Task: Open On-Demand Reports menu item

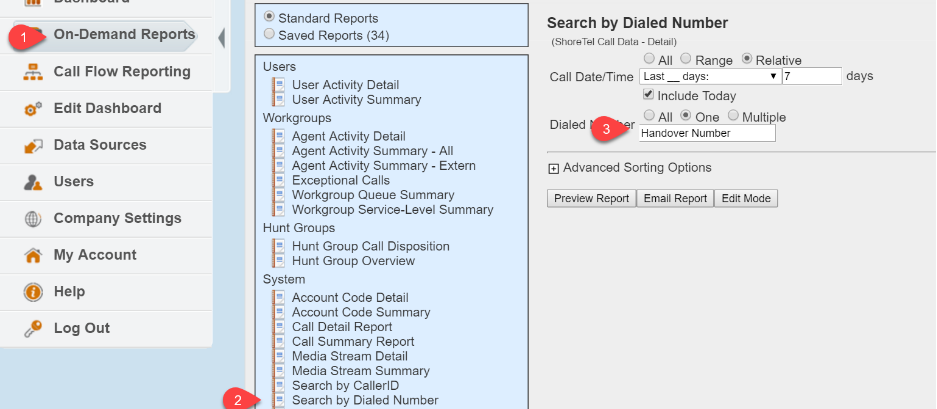Action: [x=123, y=35]
